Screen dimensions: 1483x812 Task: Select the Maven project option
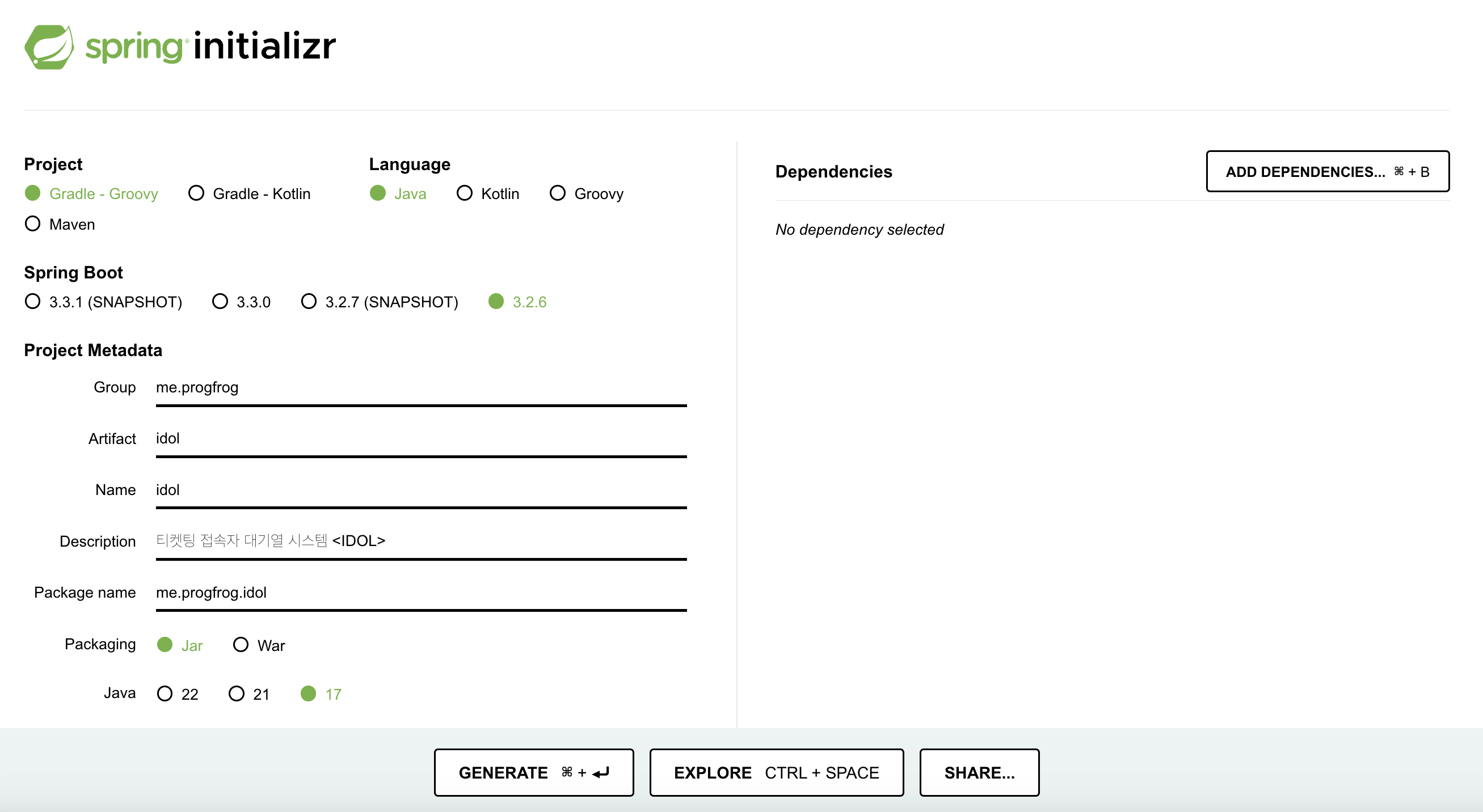(x=33, y=224)
